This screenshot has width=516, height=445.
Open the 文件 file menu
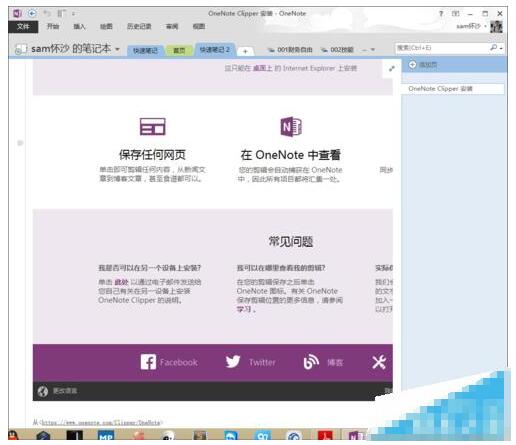[x=23, y=27]
